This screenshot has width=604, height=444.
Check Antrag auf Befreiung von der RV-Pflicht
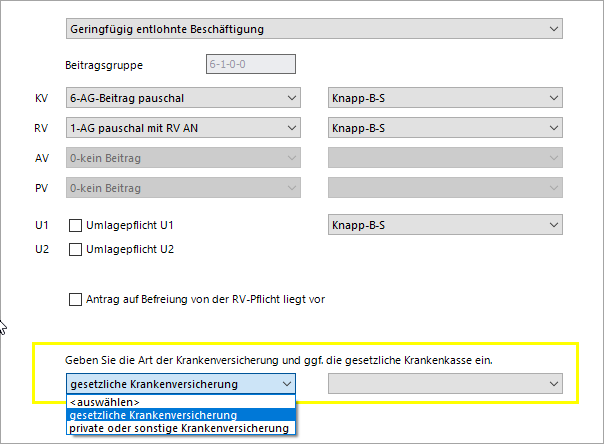75,299
